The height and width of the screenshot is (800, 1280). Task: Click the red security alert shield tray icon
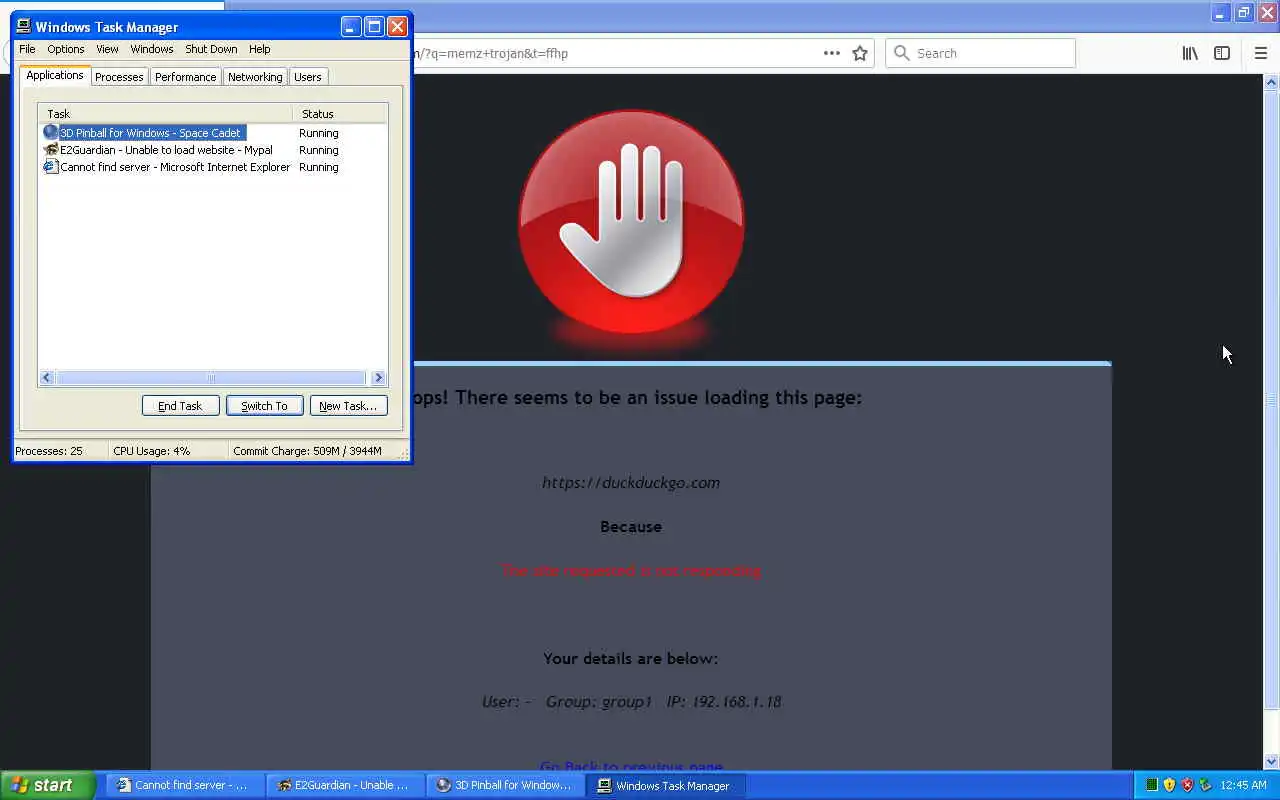tap(1187, 785)
